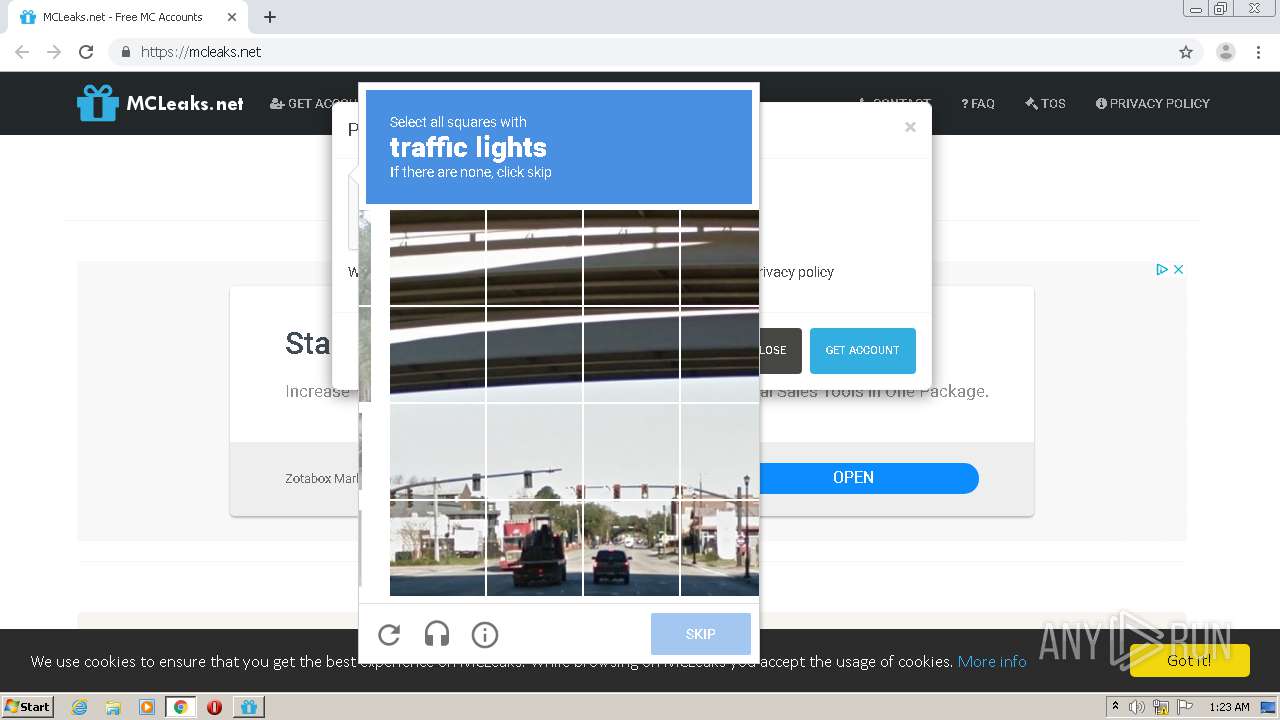Image resolution: width=1280 pixels, height=720 pixels.
Task: Open Chrome from the taskbar
Action: click(181, 707)
